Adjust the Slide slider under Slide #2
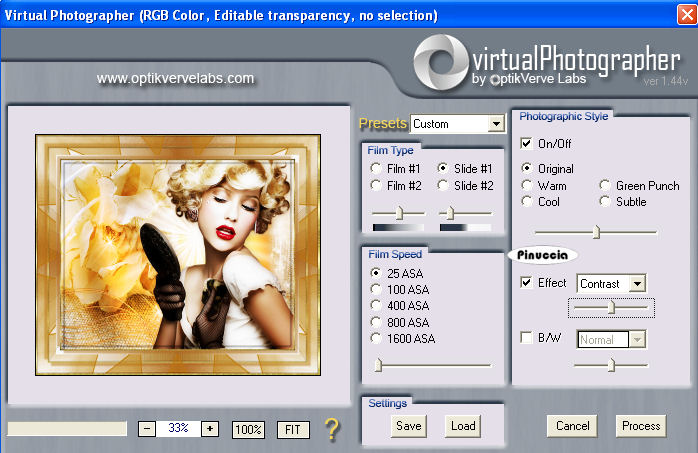Screen dimensions: 698x453 [450, 213]
